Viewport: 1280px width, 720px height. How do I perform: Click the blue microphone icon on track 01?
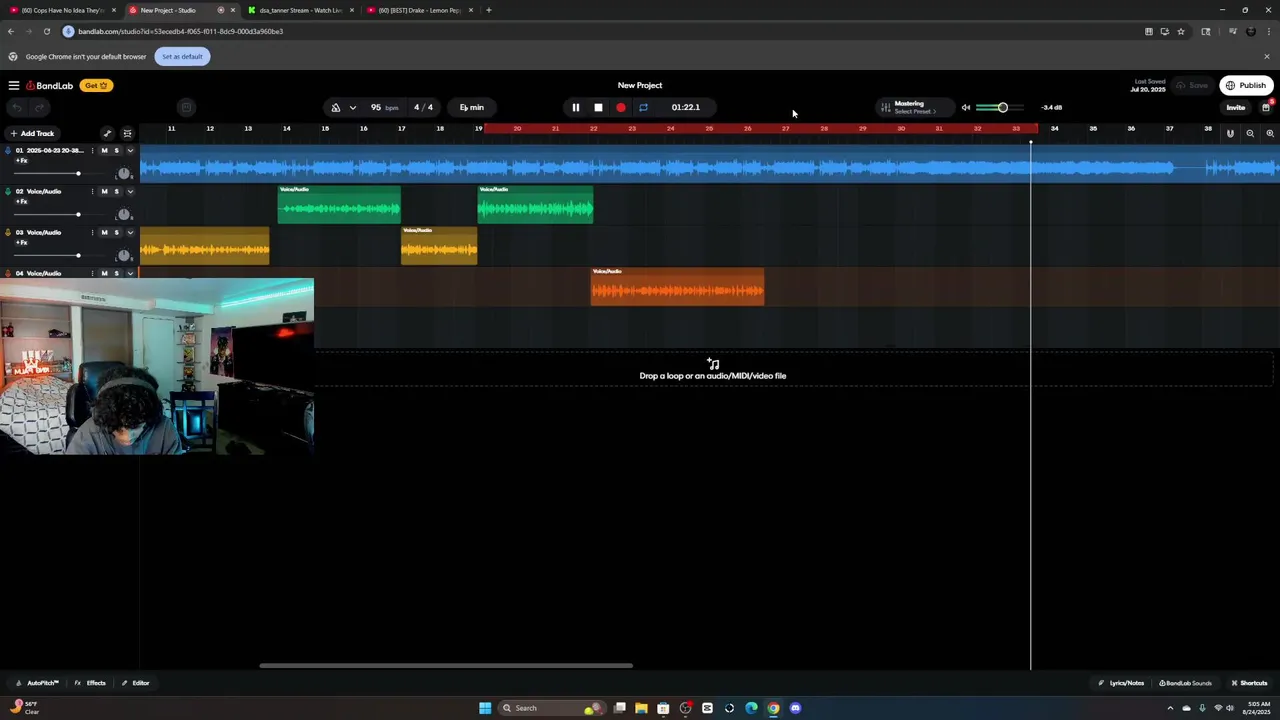click(8, 151)
